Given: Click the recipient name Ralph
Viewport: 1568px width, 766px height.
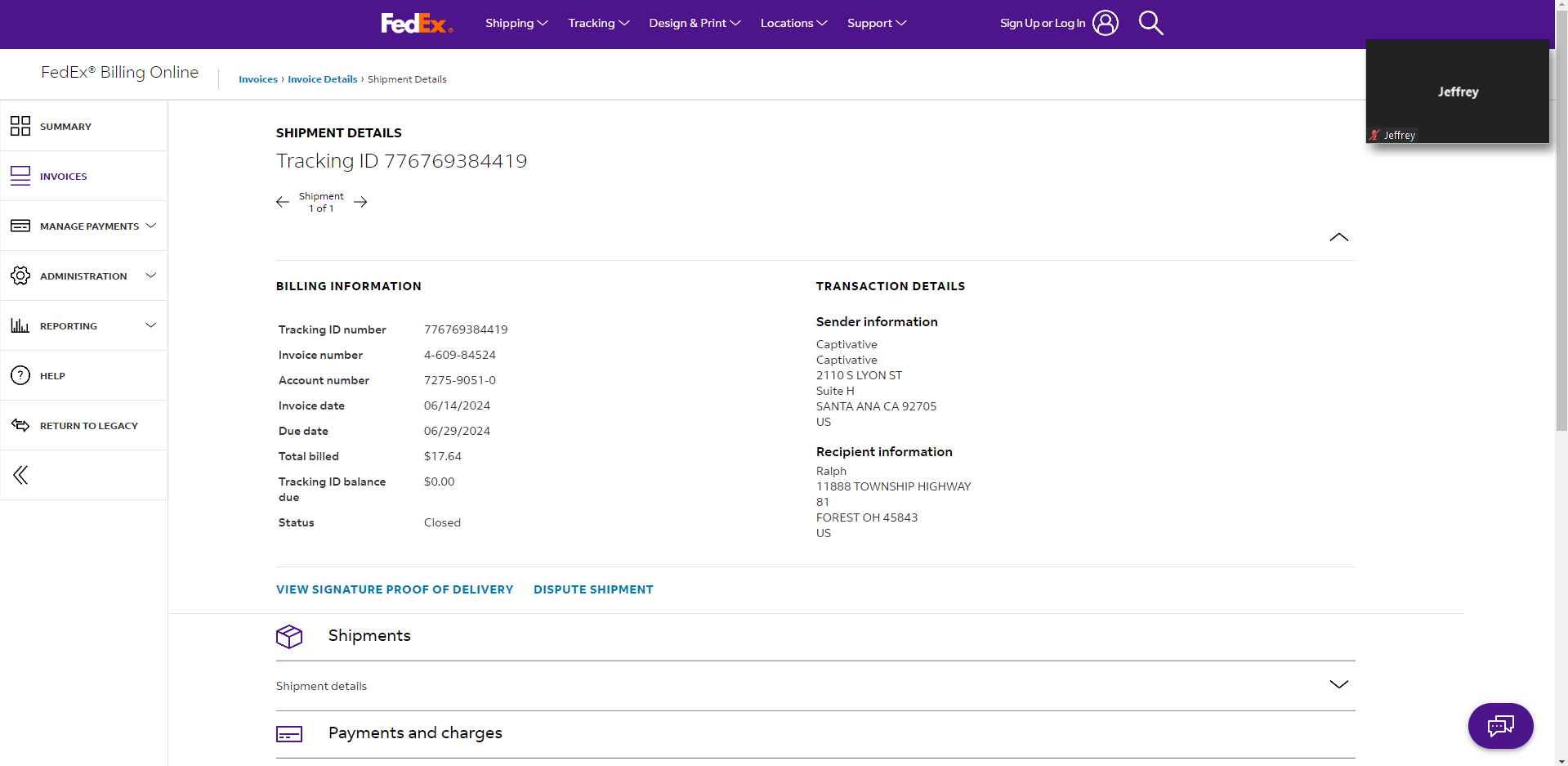Looking at the screenshot, I should (x=831, y=471).
